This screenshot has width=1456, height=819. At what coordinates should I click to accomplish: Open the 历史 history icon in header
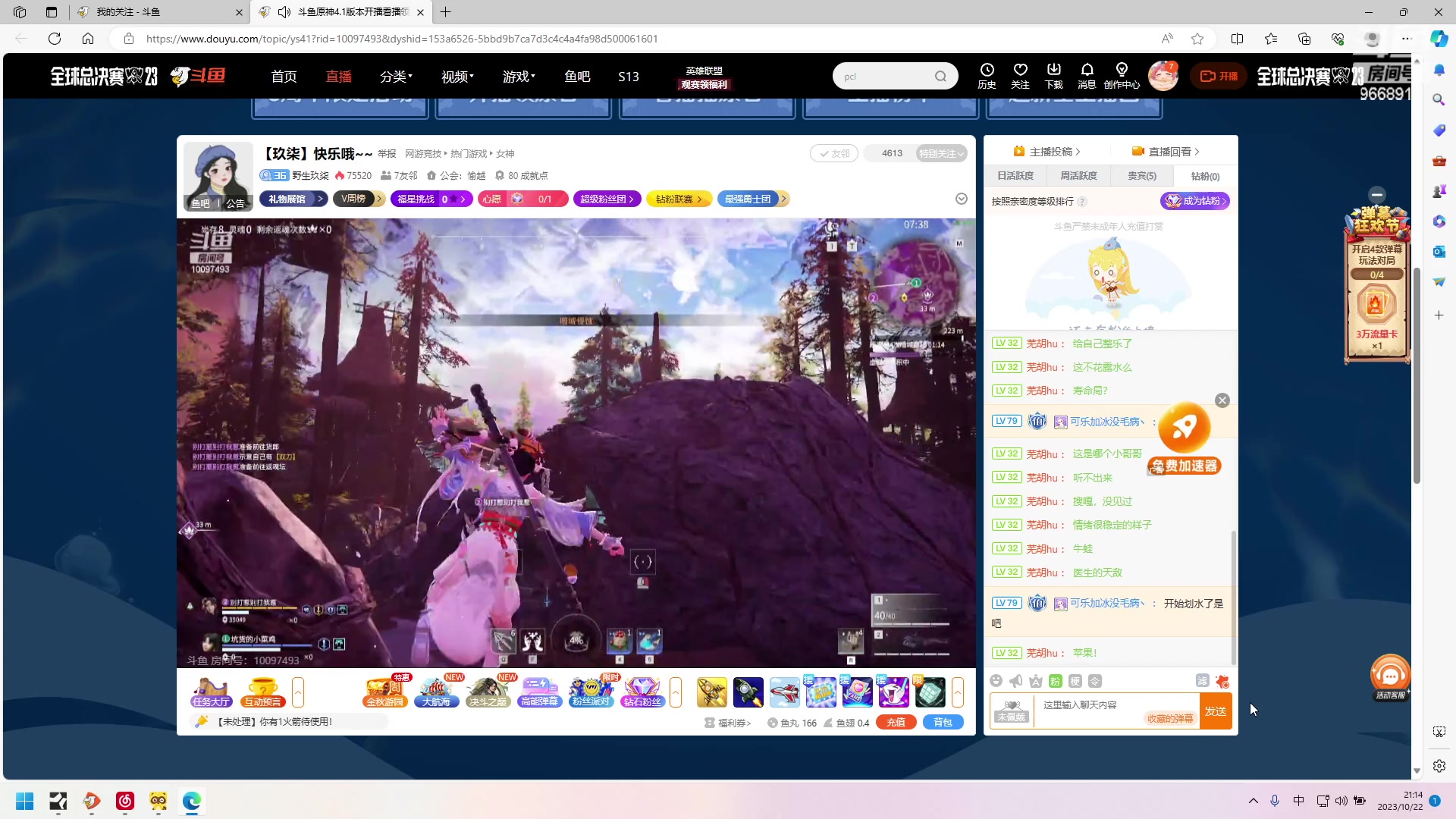coord(987,76)
